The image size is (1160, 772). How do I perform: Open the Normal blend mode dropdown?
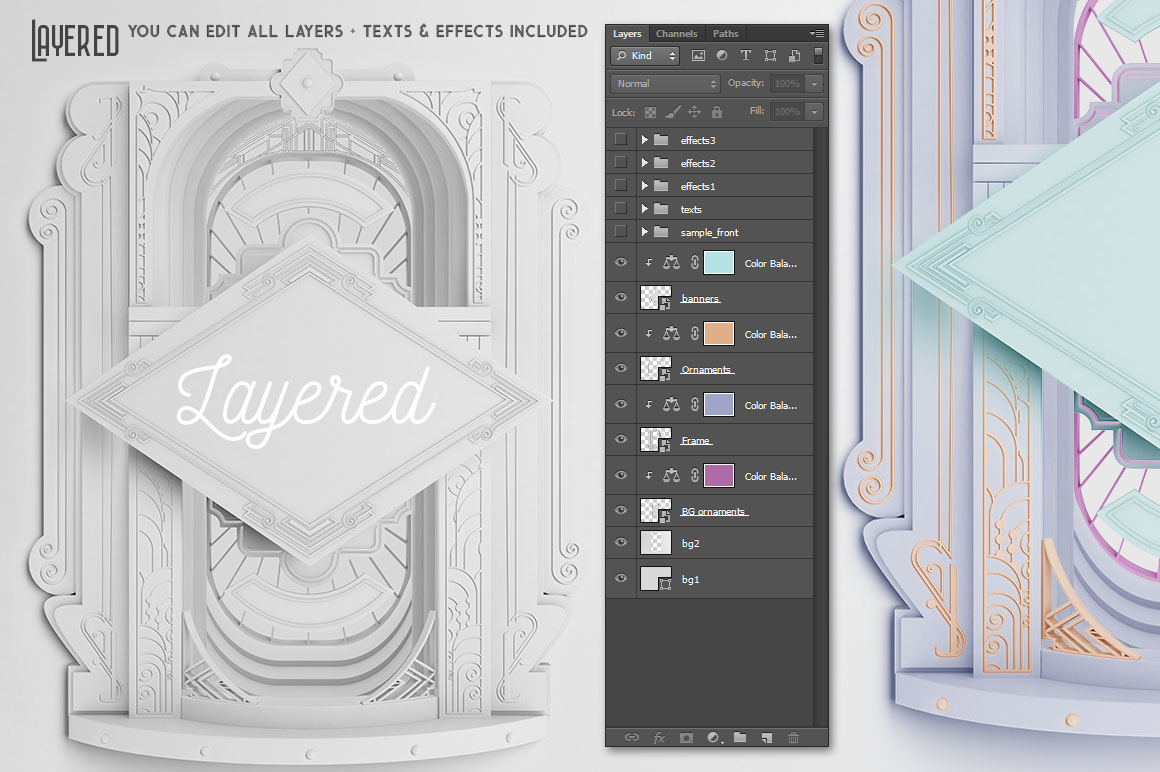click(667, 84)
